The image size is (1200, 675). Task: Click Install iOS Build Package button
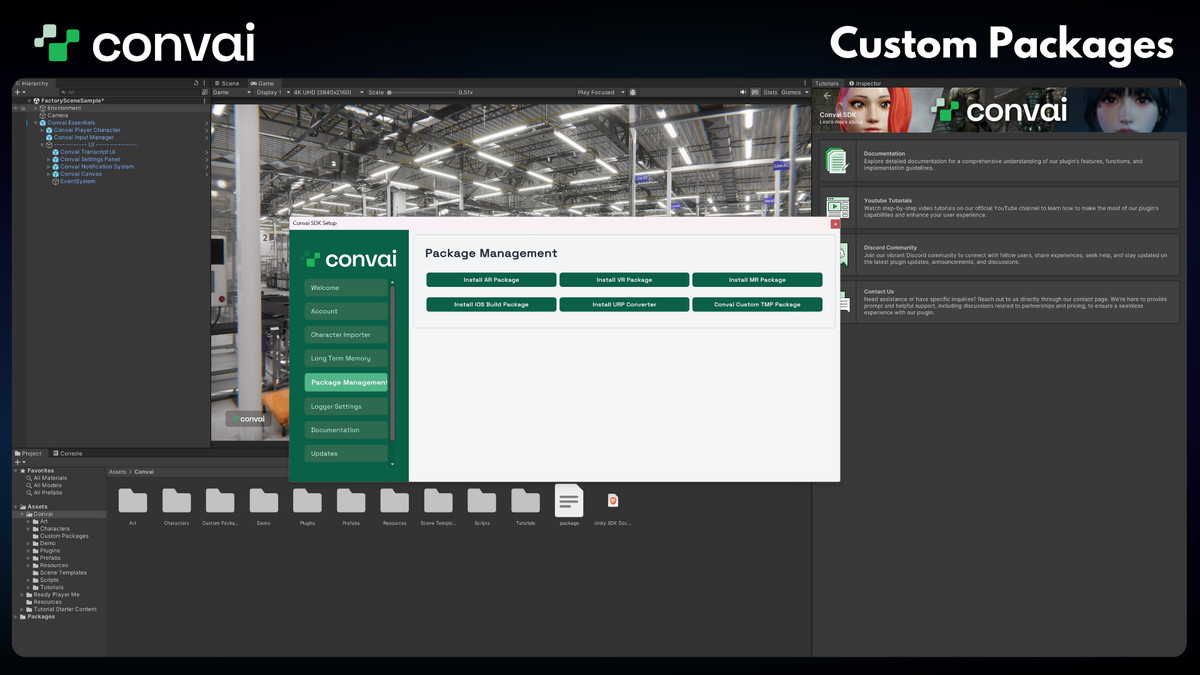click(x=491, y=304)
